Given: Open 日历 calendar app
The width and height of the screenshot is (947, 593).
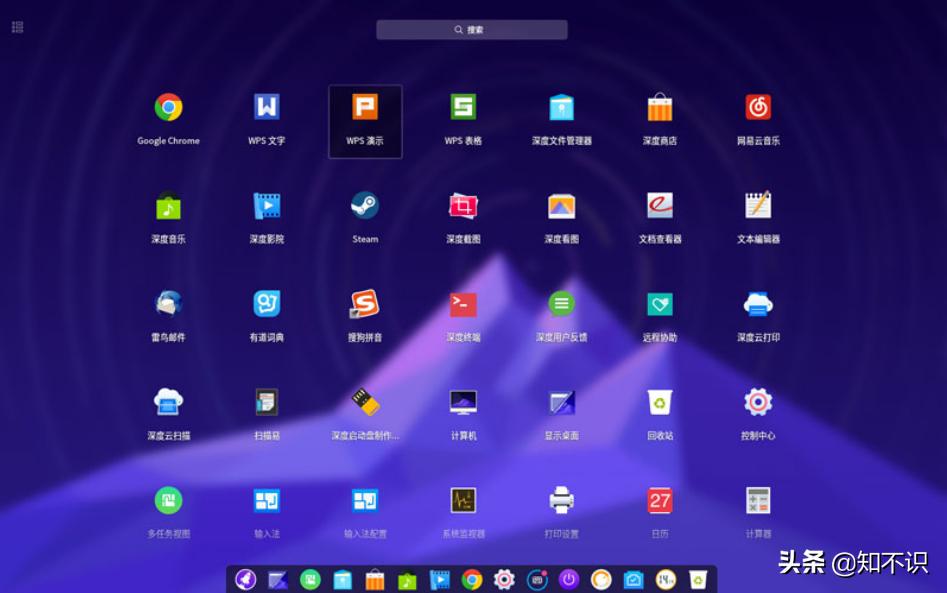Looking at the screenshot, I should 660,500.
